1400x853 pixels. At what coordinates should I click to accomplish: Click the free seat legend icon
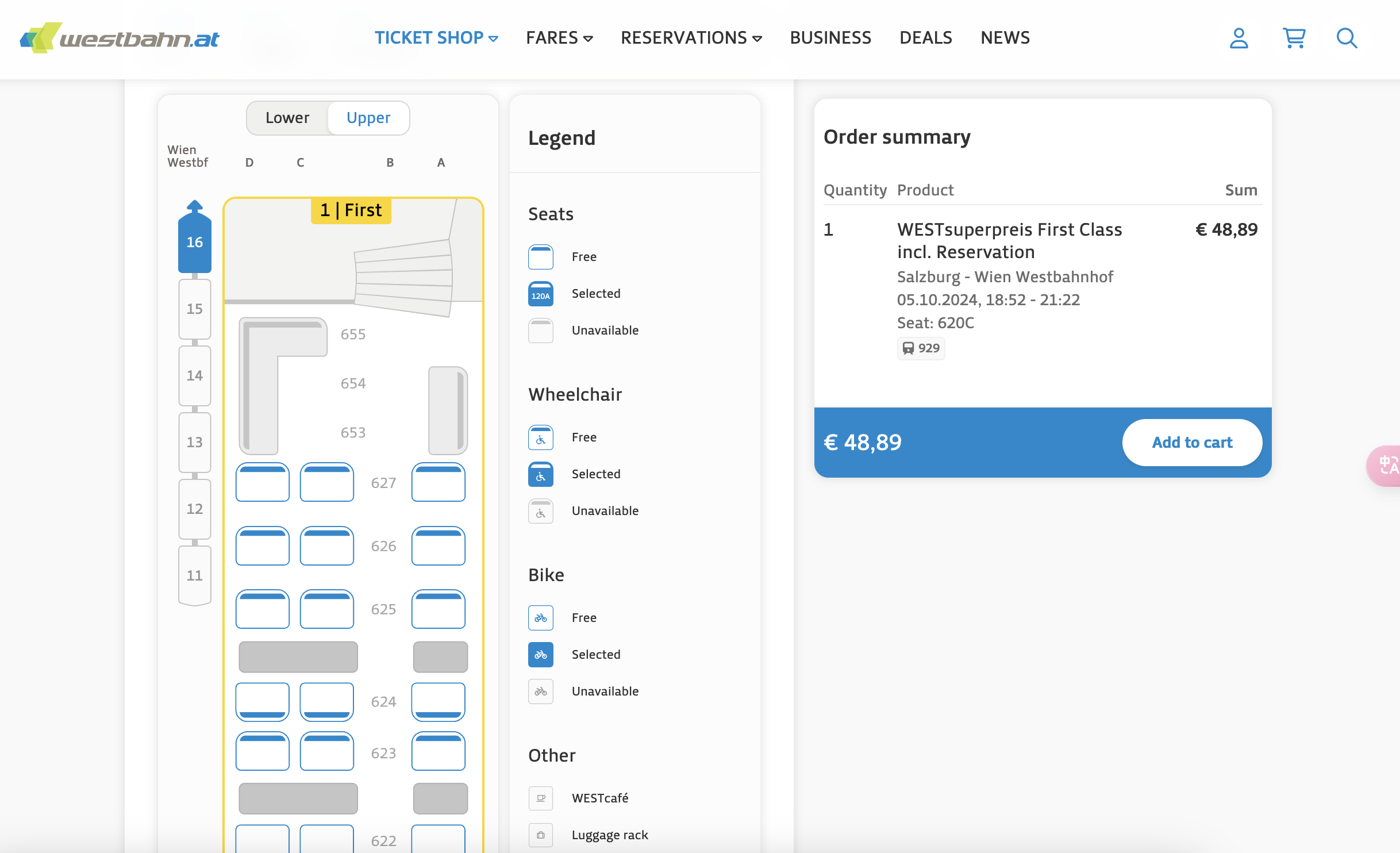[541, 257]
